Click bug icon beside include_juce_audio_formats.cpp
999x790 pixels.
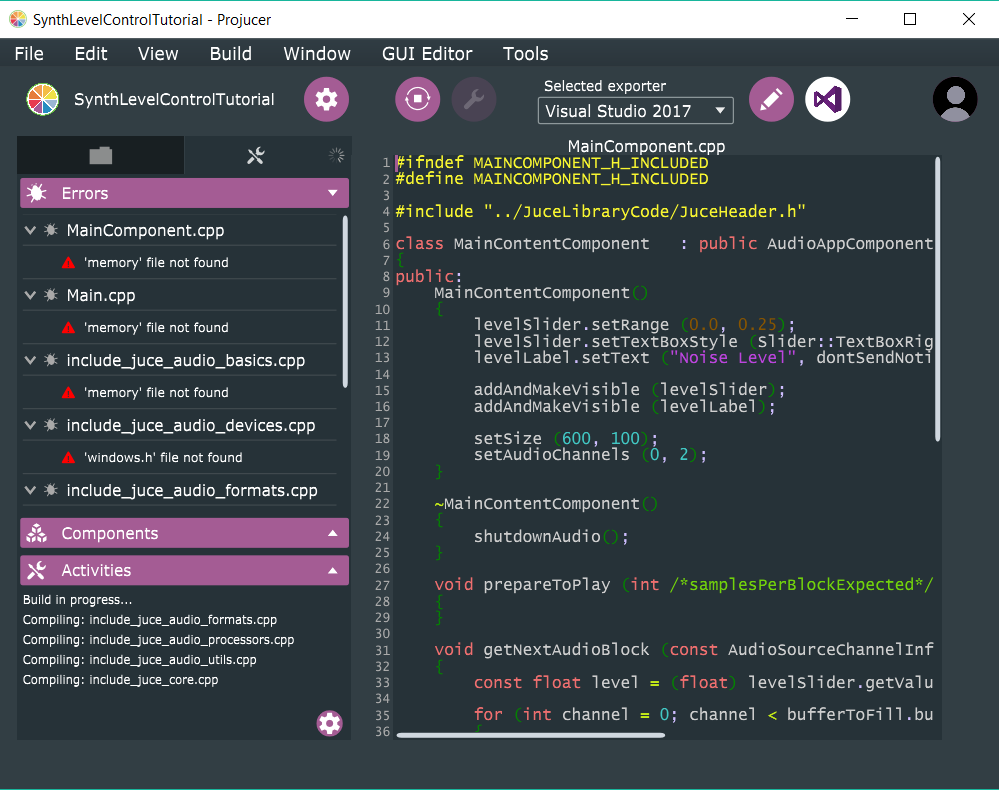[51, 490]
